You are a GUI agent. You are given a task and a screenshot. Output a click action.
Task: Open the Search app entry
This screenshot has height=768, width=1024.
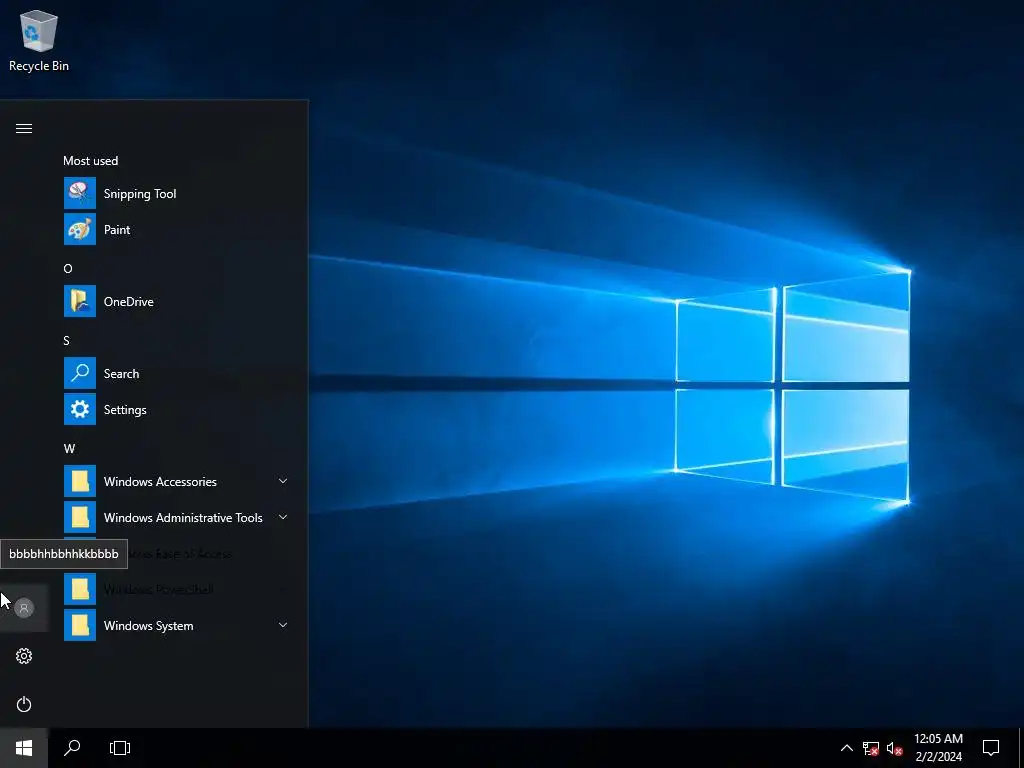(176, 374)
